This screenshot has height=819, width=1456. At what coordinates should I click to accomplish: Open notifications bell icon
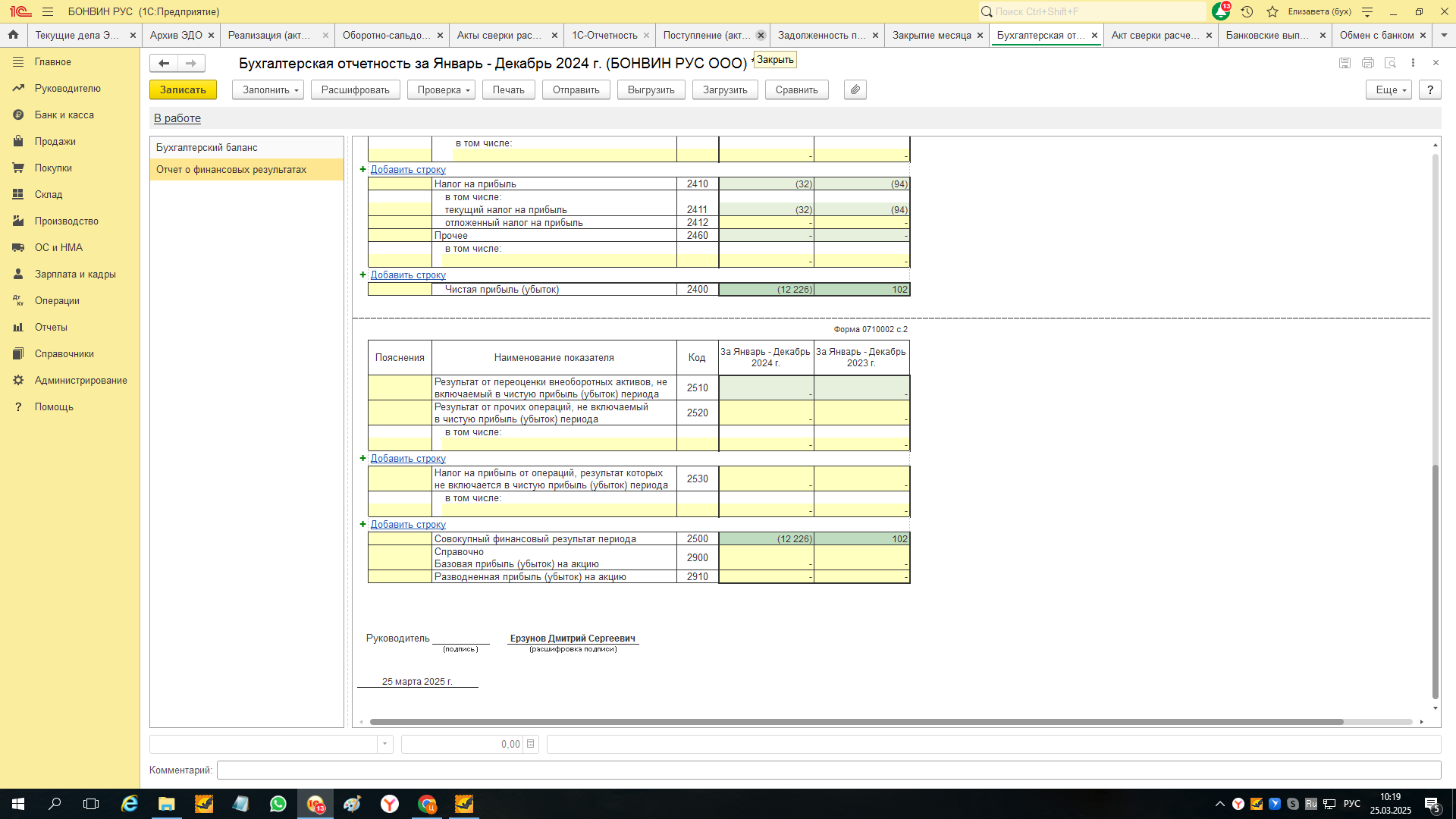(1220, 11)
